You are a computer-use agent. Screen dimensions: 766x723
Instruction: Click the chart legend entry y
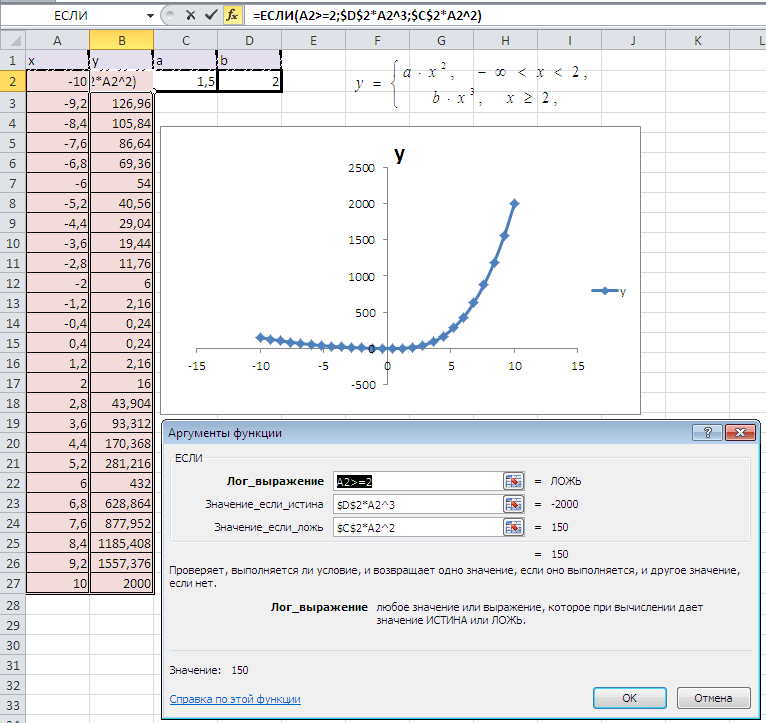pyautogui.click(x=609, y=291)
